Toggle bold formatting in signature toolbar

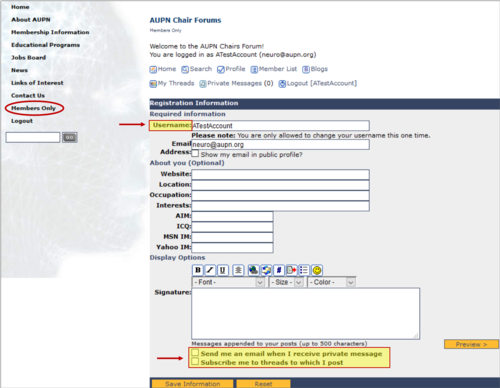(198, 270)
